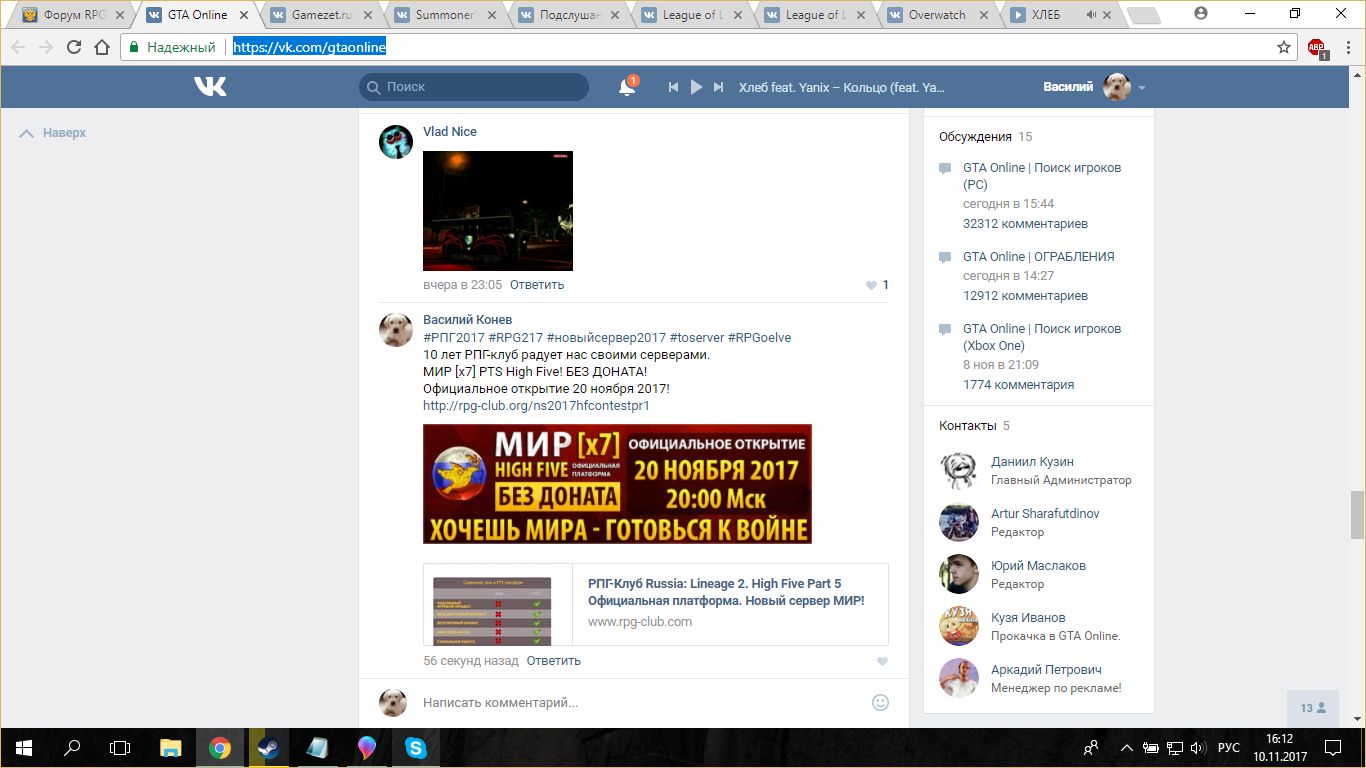Image resolution: width=1366 pixels, height=768 pixels.
Task: Open Windows taskbar search
Action: pos(72,747)
